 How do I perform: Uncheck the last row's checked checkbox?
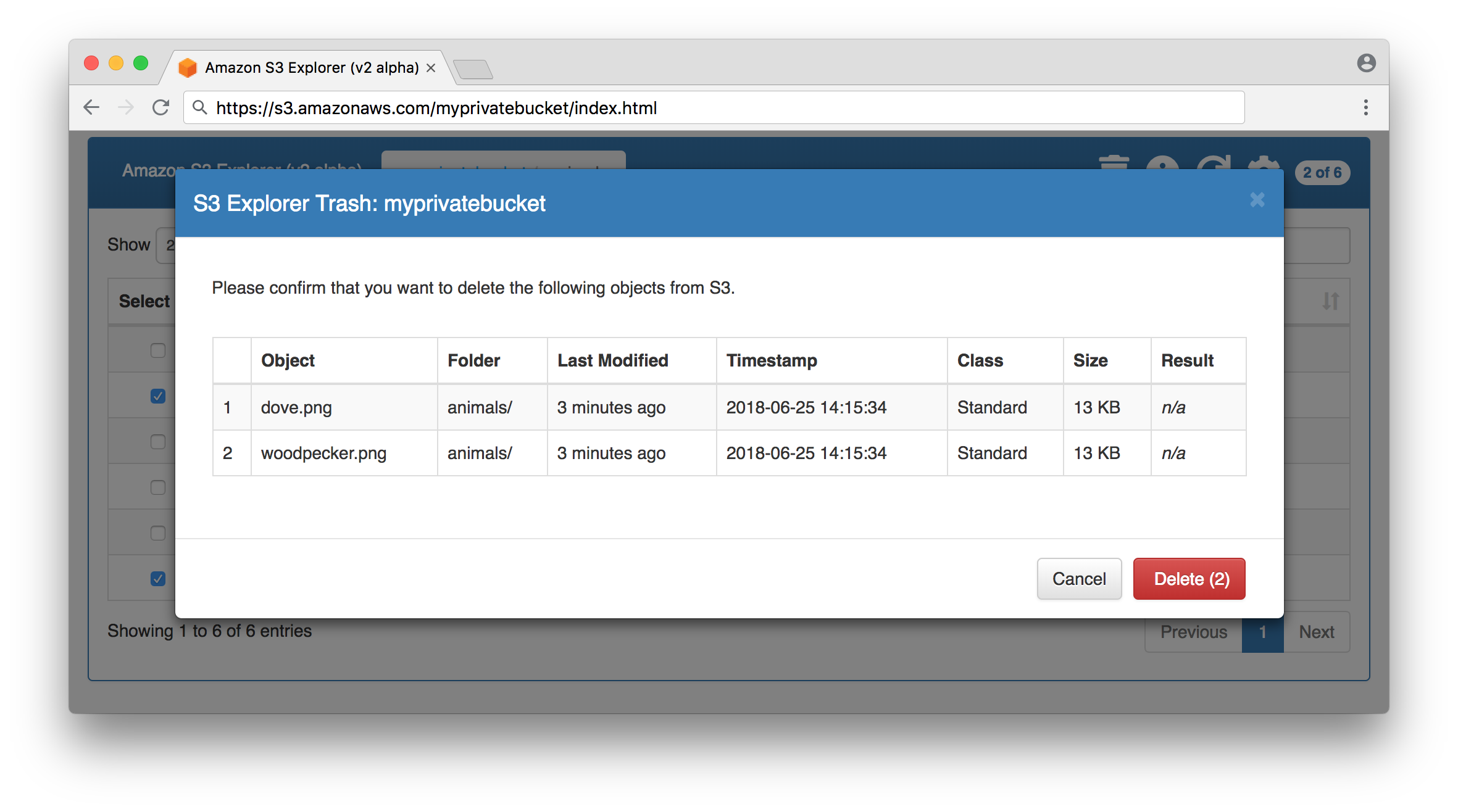[x=158, y=579]
